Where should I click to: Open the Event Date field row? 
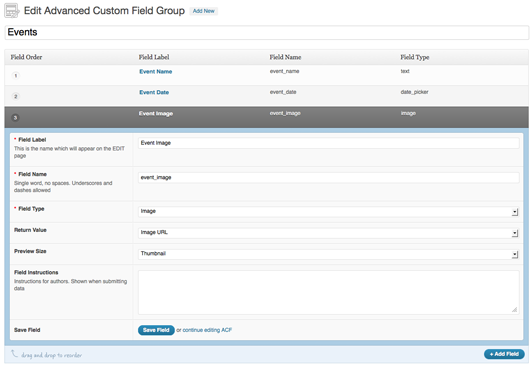(x=266, y=96)
